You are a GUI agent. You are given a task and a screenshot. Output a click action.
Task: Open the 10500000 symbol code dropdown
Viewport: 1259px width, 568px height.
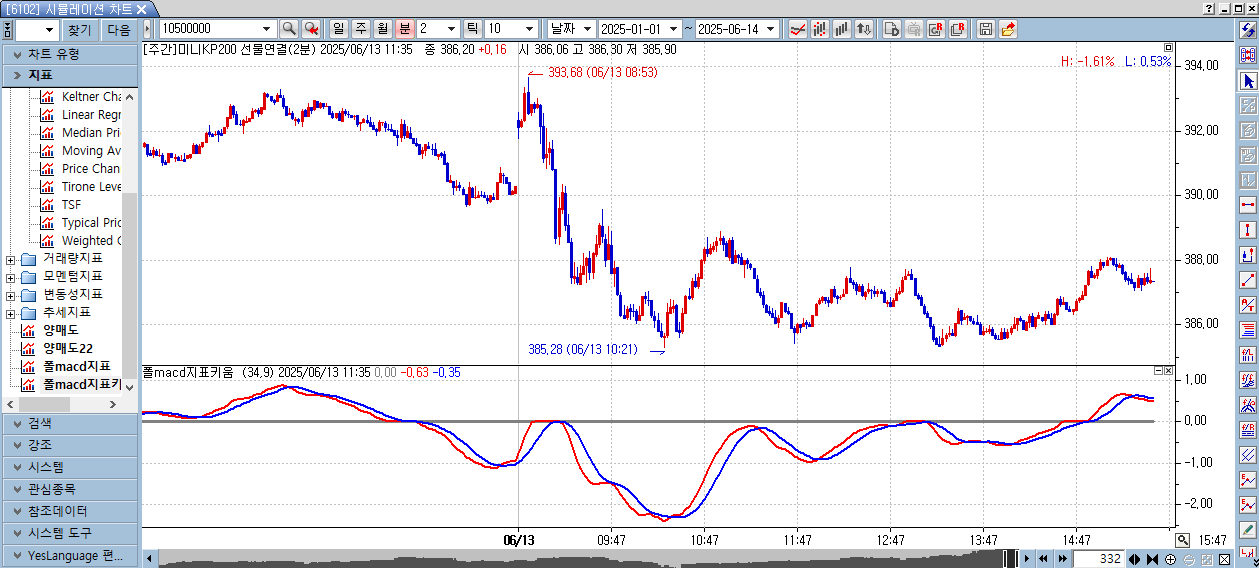click(x=266, y=29)
